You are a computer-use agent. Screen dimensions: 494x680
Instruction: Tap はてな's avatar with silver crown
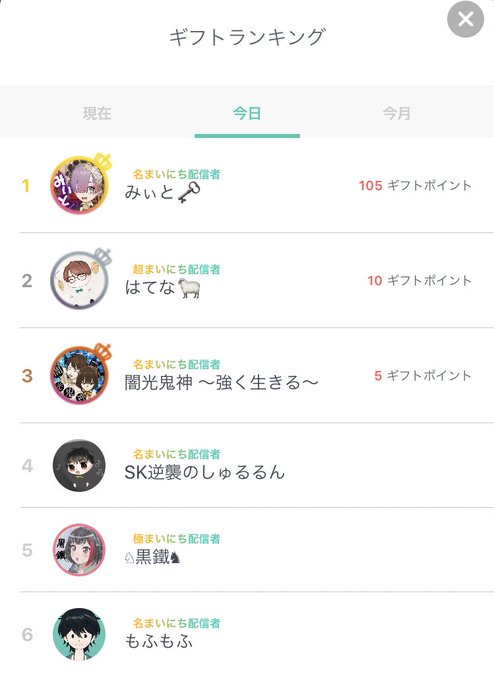pyautogui.click(x=80, y=280)
